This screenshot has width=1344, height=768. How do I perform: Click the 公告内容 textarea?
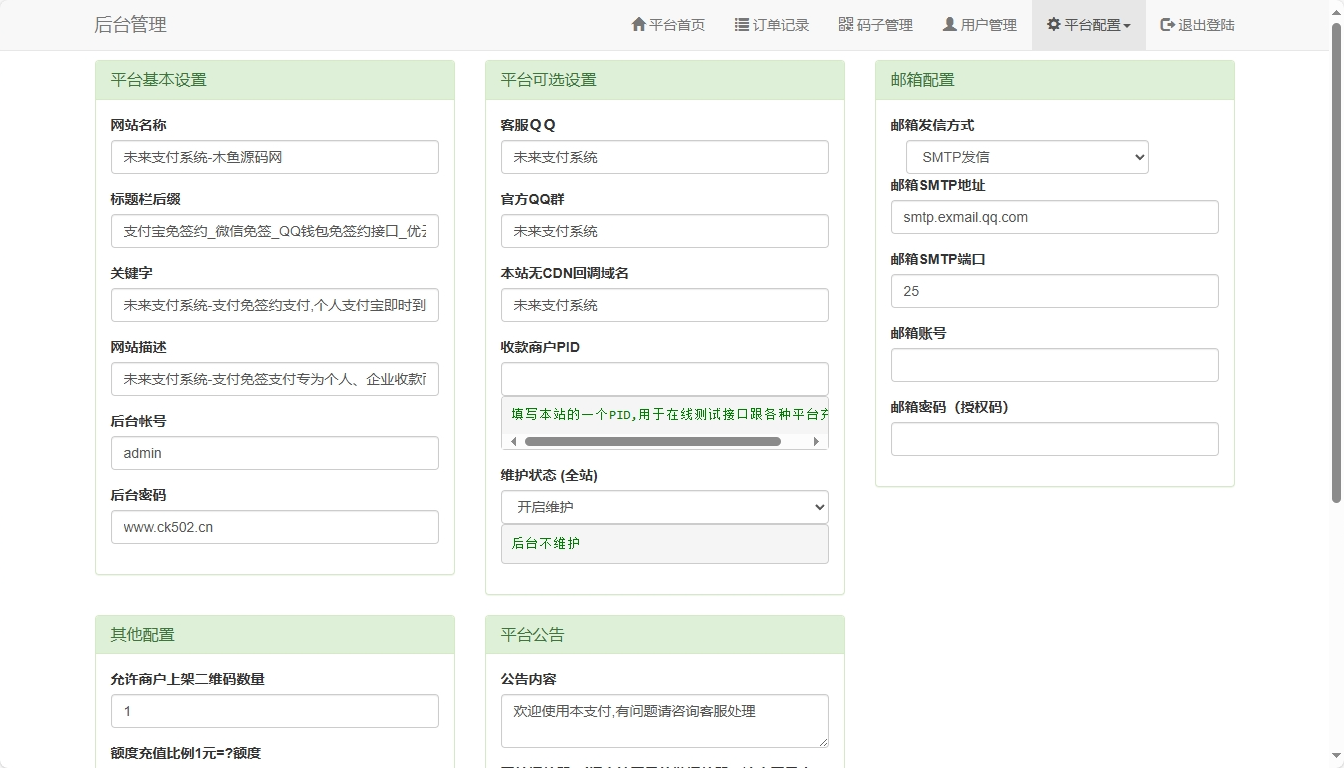click(x=665, y=721)
